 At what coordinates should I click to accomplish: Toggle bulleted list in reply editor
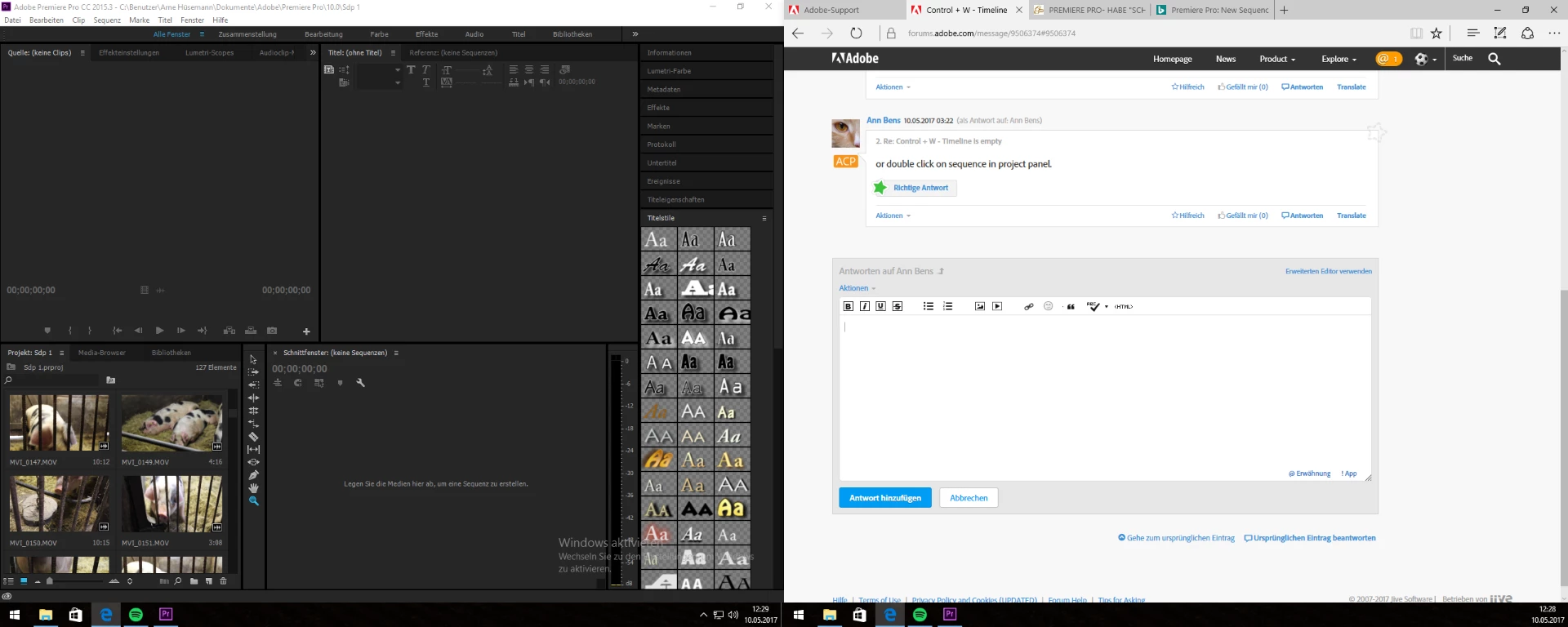(929, 306)
